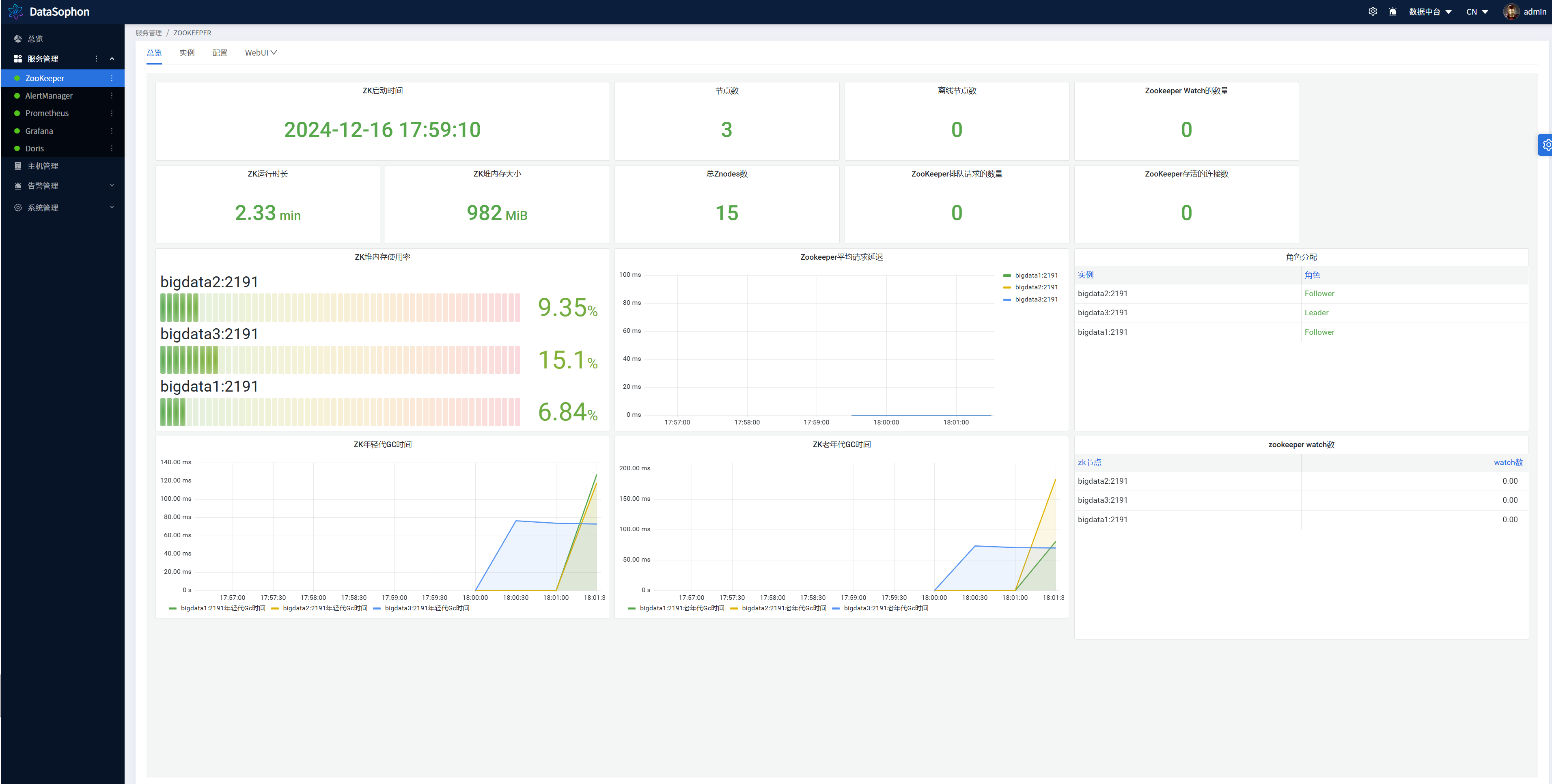Viewport: 1552px width, 784px height.
Task: Click the three-dot menu beside Doris
Action: tap(112, 148)
